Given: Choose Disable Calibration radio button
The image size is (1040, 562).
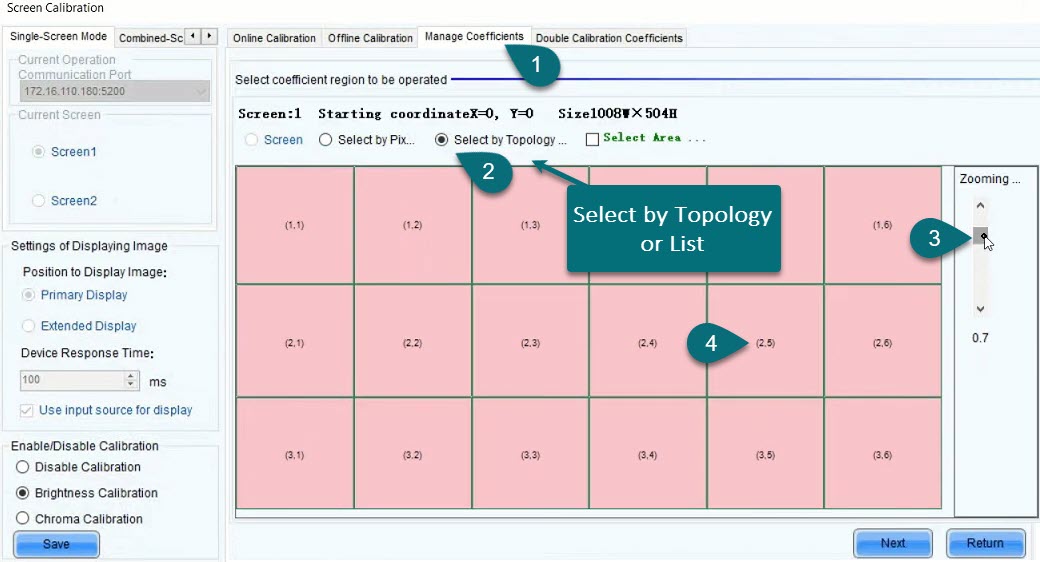Looking at the screenshot, I should (x=22, y=467).
